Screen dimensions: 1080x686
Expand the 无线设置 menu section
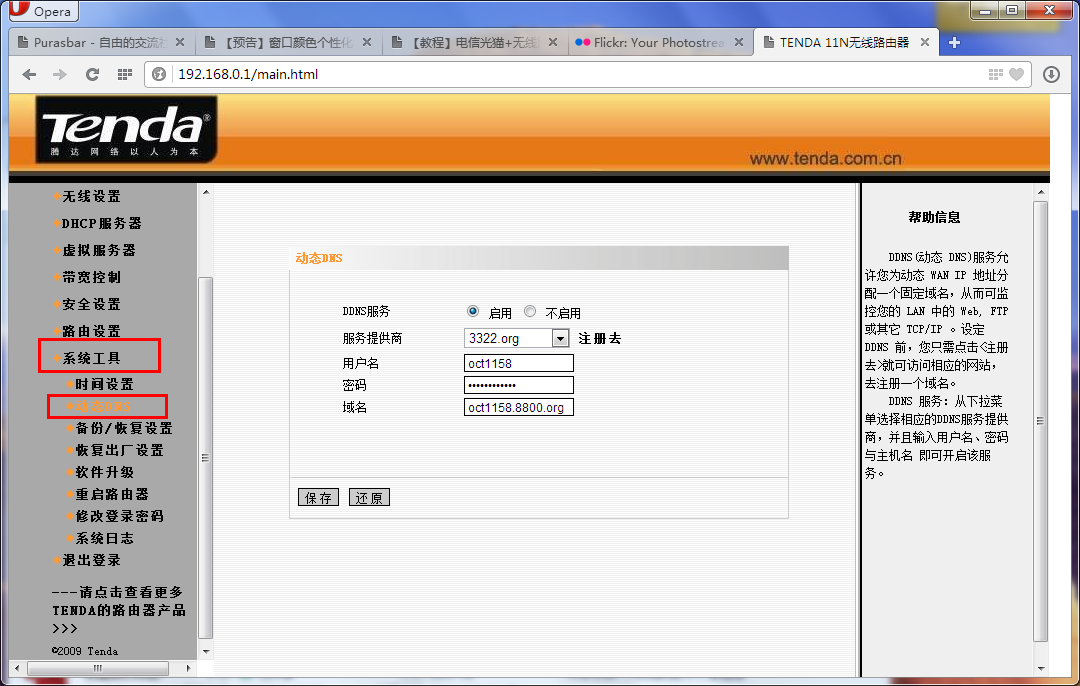91,196
